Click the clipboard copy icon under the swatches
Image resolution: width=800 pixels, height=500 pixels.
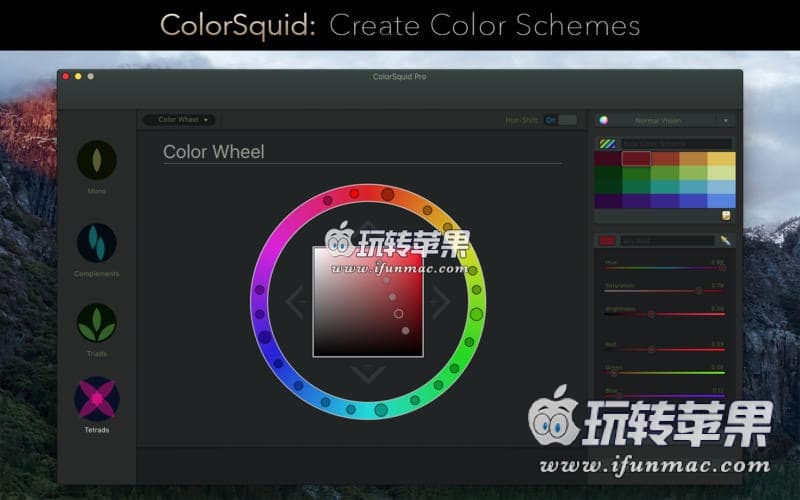(x=726, y=215)
